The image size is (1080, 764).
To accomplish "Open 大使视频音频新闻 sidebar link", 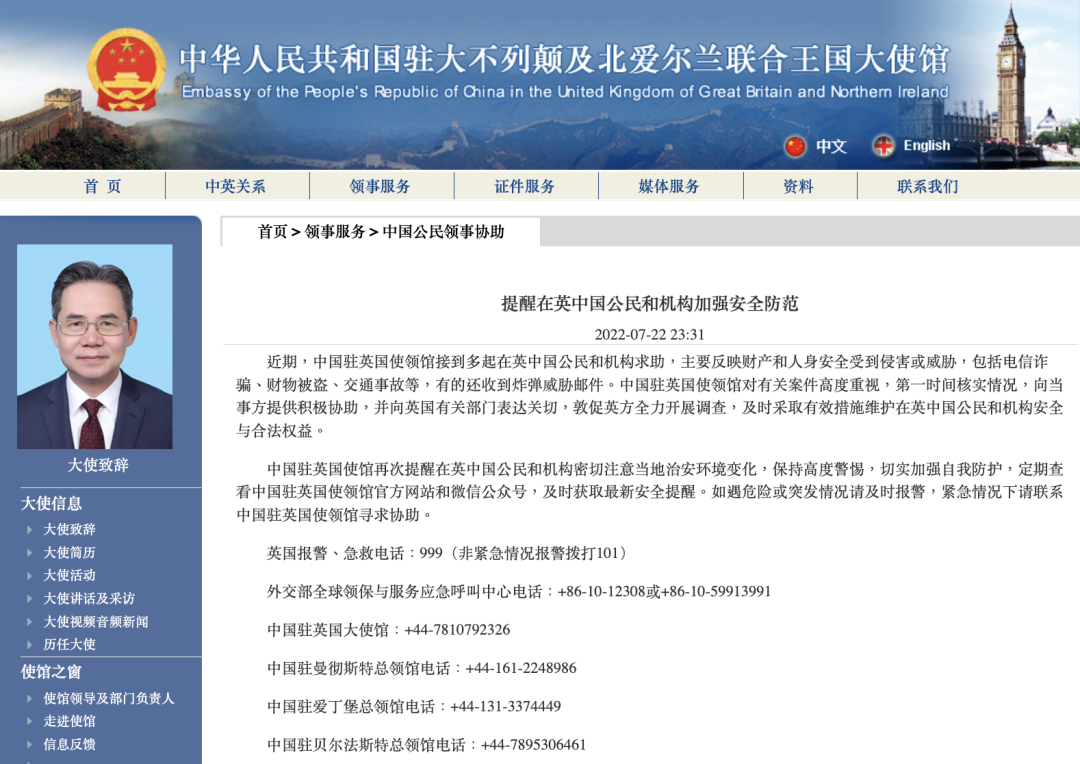I will pyautogui.click(x=96, y=621).
